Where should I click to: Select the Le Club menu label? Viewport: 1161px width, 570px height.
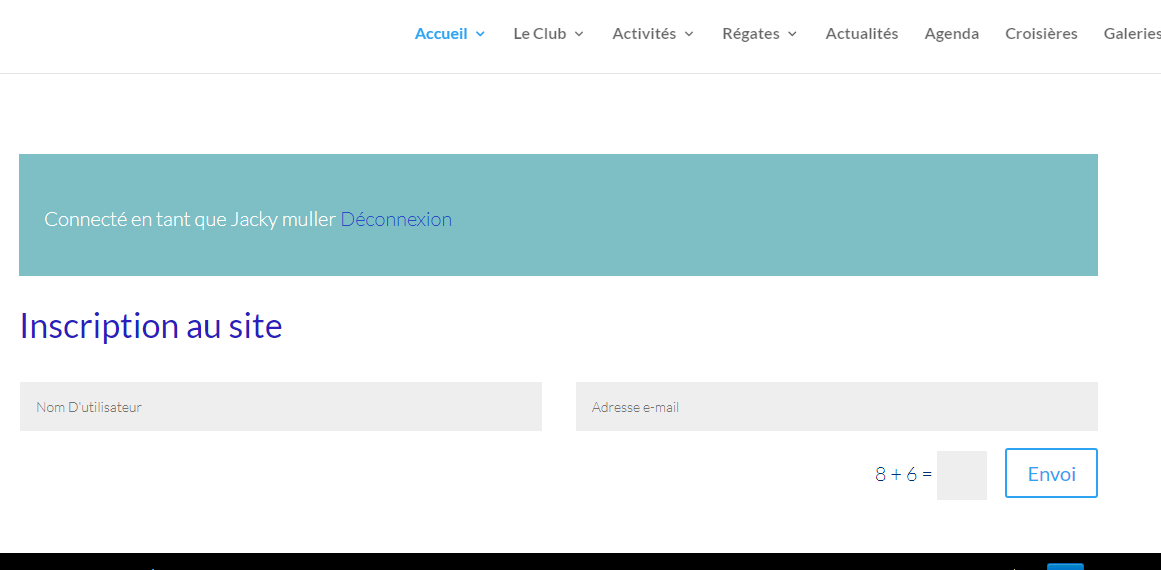pyautogui.click(x=539, y=33)
